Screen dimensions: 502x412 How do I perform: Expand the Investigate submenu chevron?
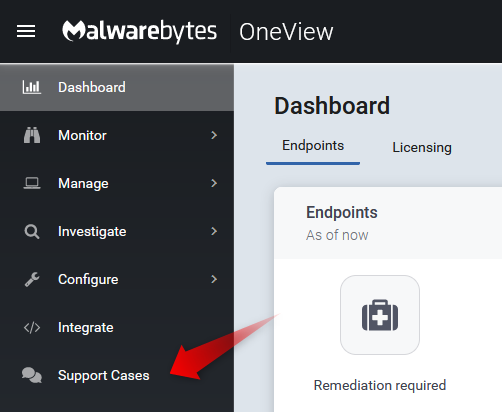tap(214, 231)
